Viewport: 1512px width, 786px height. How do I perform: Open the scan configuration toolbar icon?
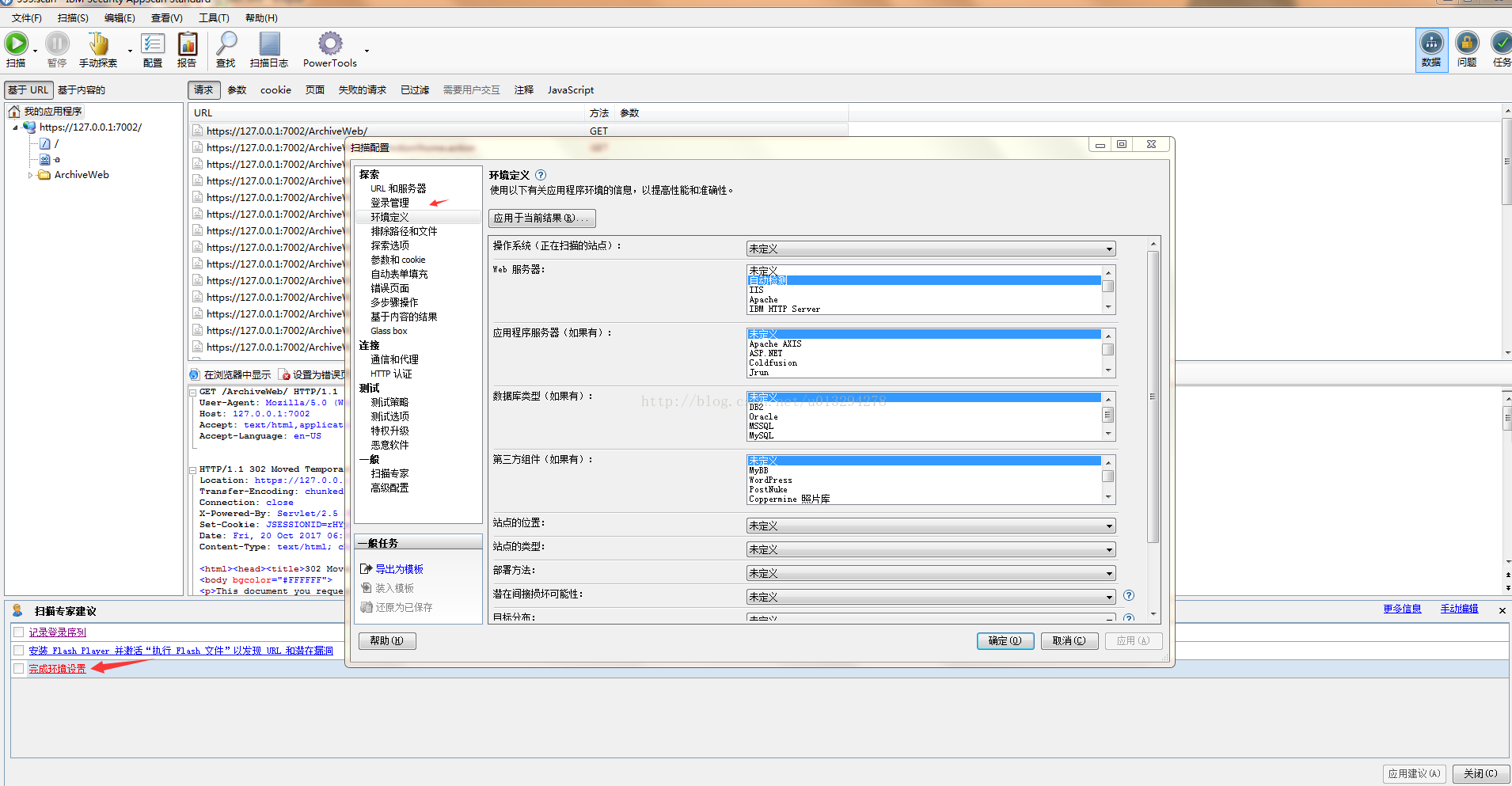[153, 44]
